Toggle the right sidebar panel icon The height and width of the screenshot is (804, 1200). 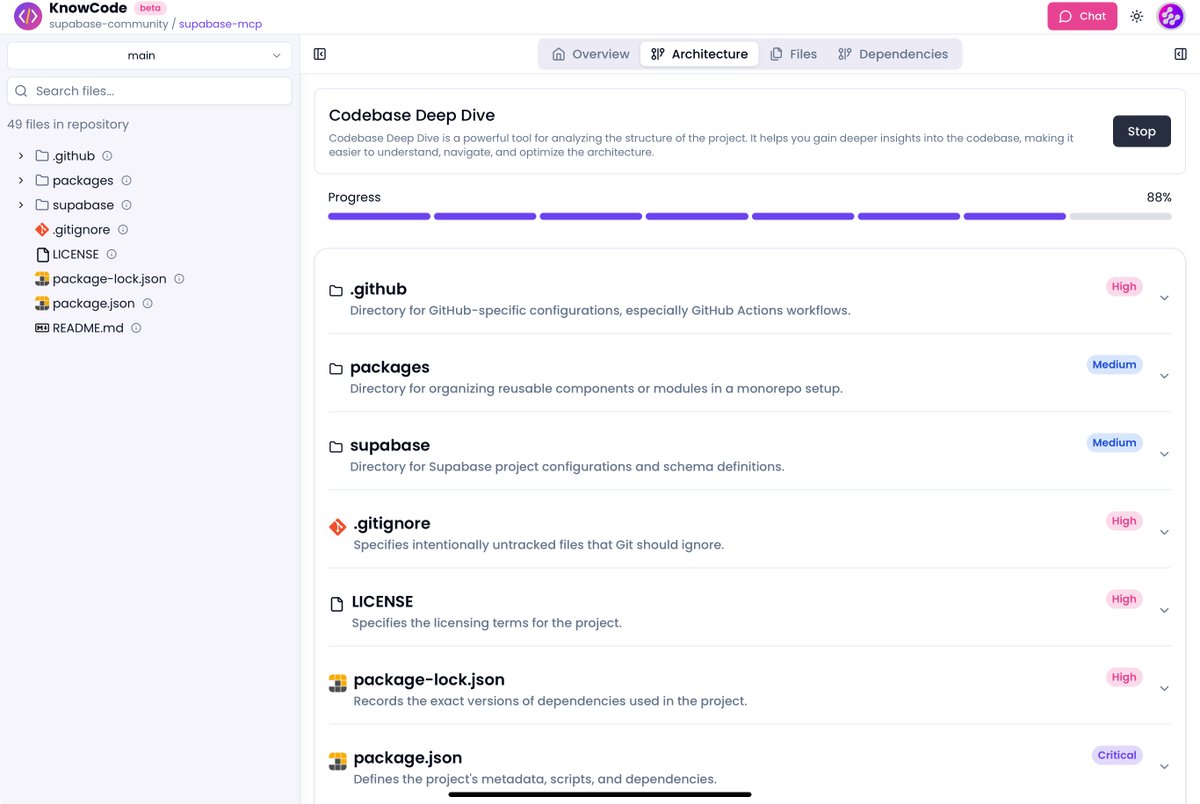[x=1180, y=54]
